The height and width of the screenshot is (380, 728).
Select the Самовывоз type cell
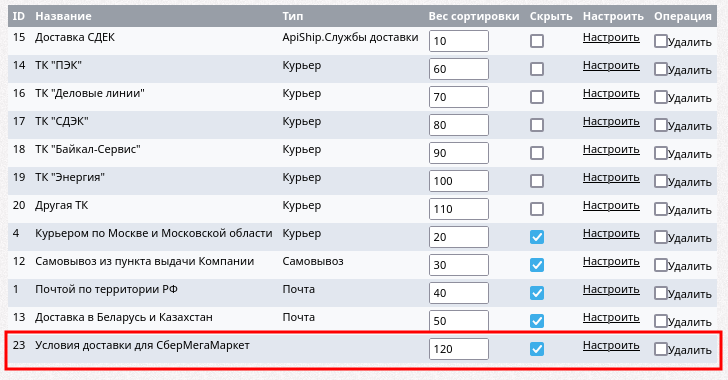[x=313, y=261]
